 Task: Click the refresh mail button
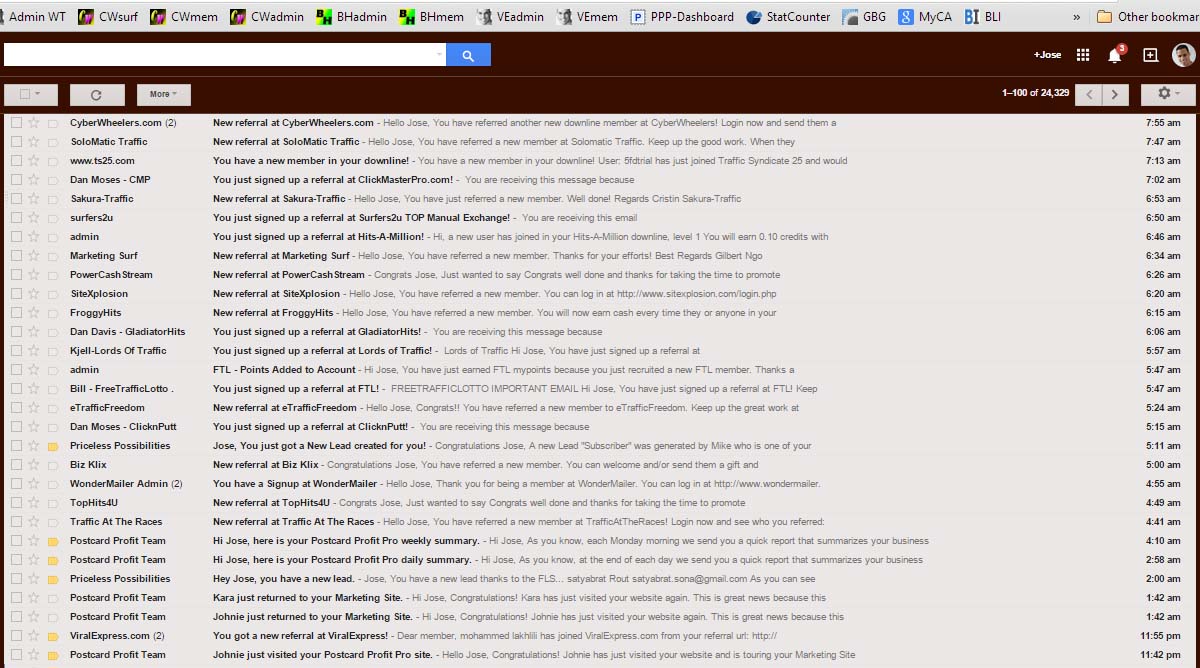click(x=97, y=95)
